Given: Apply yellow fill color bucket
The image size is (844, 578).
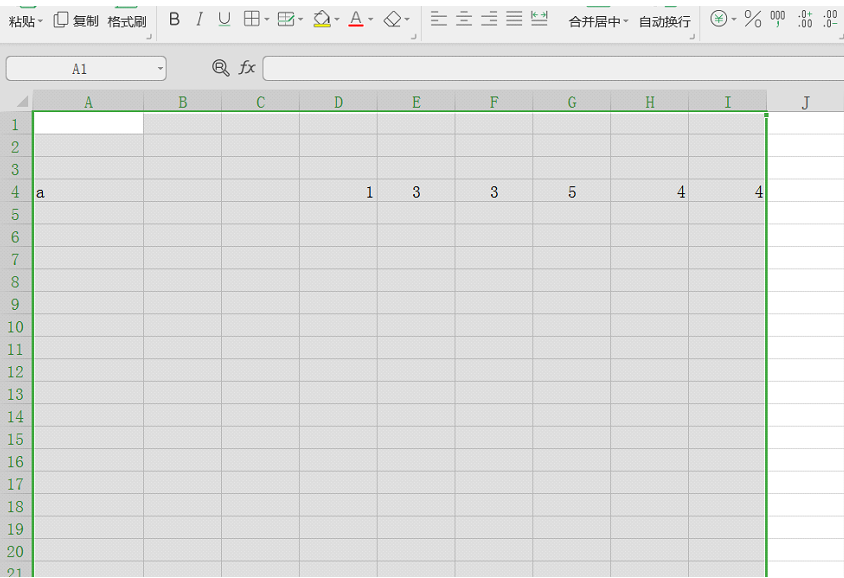Looking at the screenshot, I should [322, 19].
